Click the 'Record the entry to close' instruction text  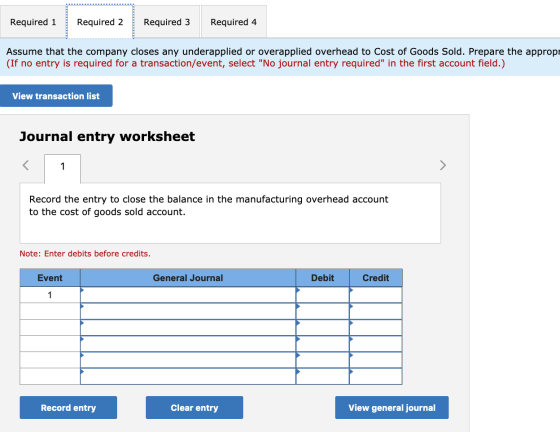pyautogui.click(x=209, y=205)
